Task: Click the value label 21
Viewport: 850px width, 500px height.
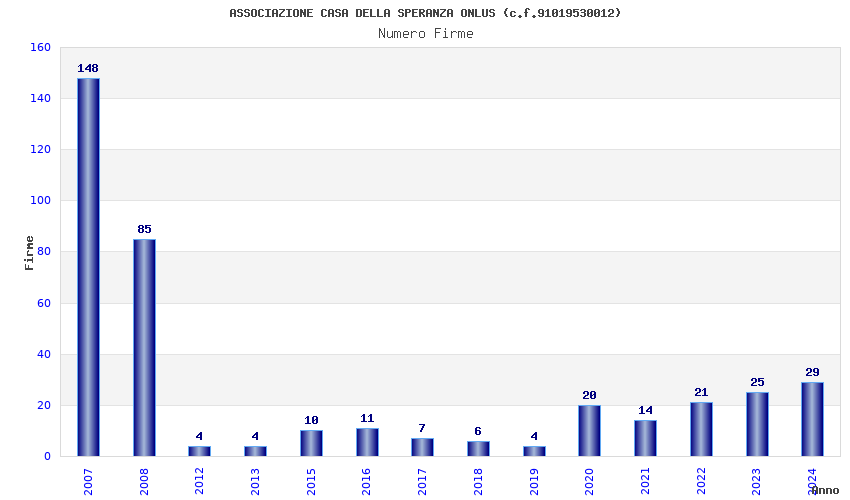Action: point(701,393)
